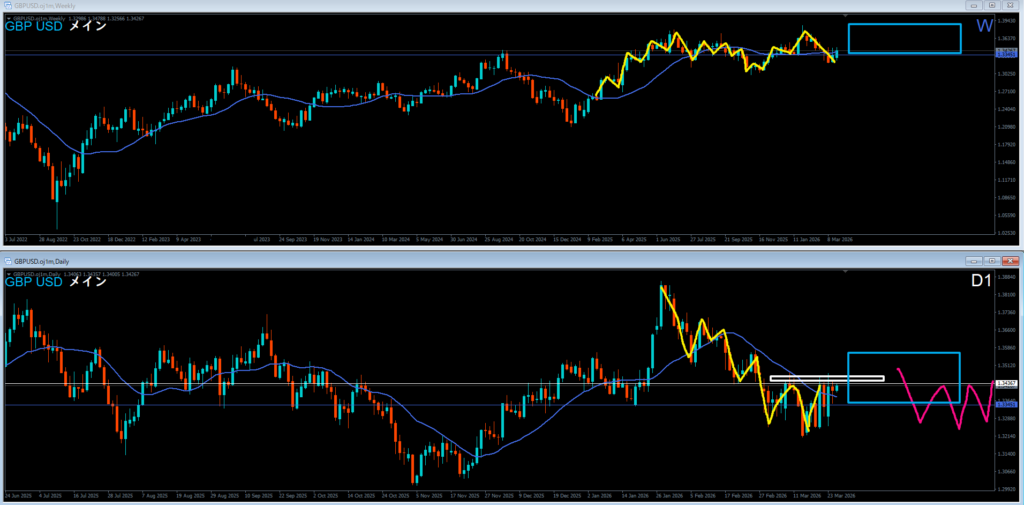
Task: Close the GBPUSD Weekly chart window
Action: (x=1010, y=5)
